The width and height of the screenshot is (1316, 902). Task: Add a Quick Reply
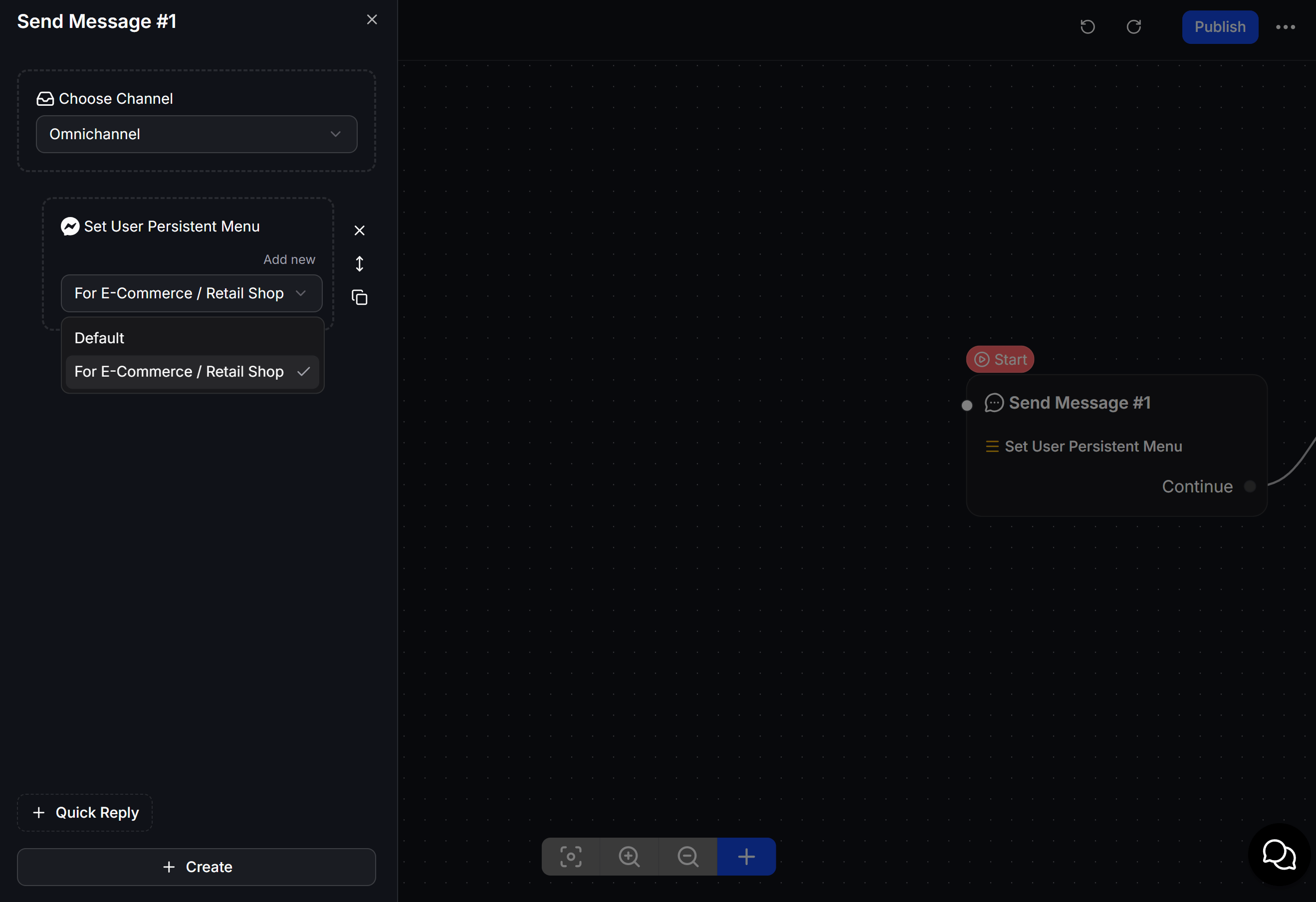85,813
